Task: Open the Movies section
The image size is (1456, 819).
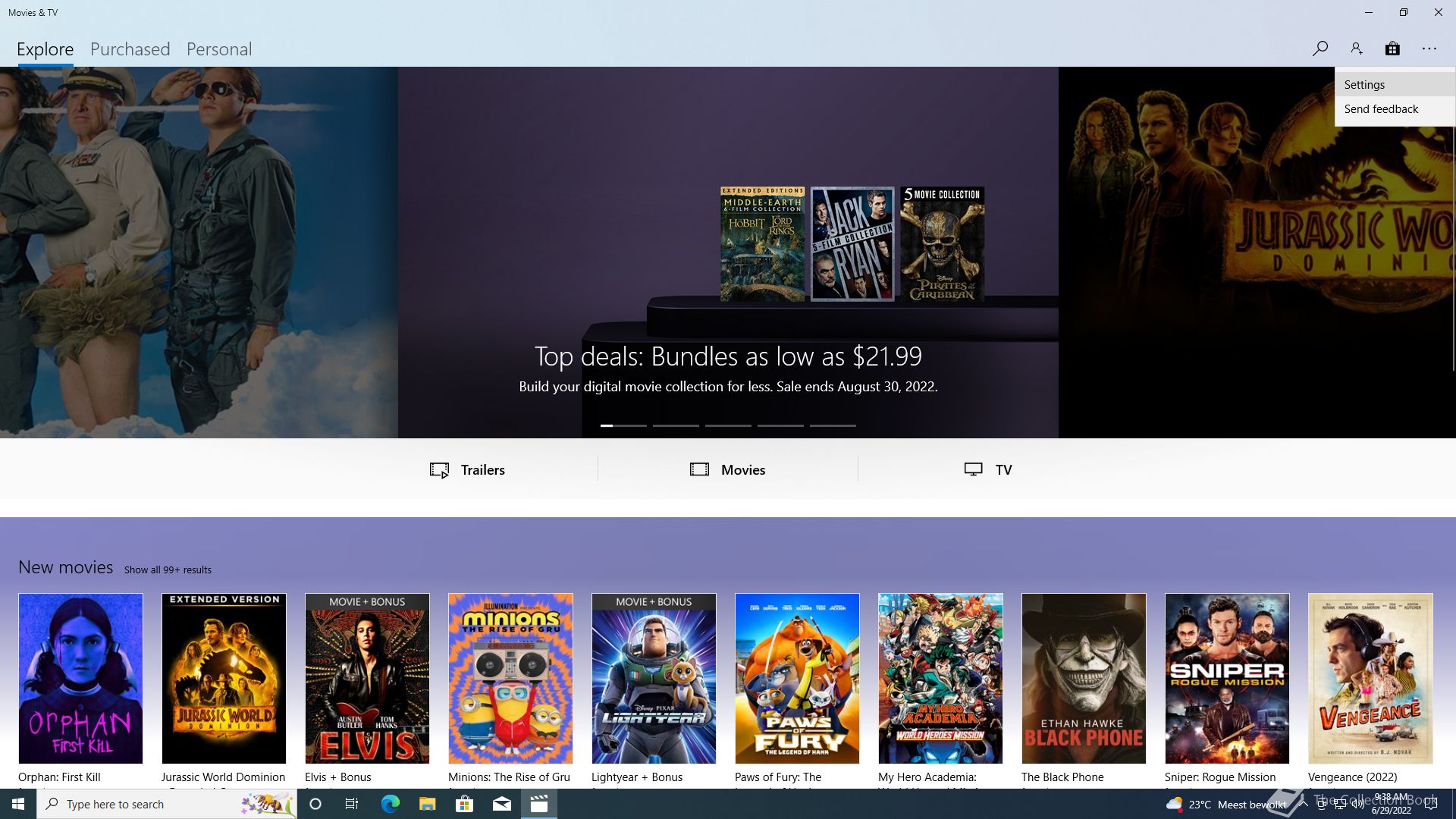Action: coord(728,469)
